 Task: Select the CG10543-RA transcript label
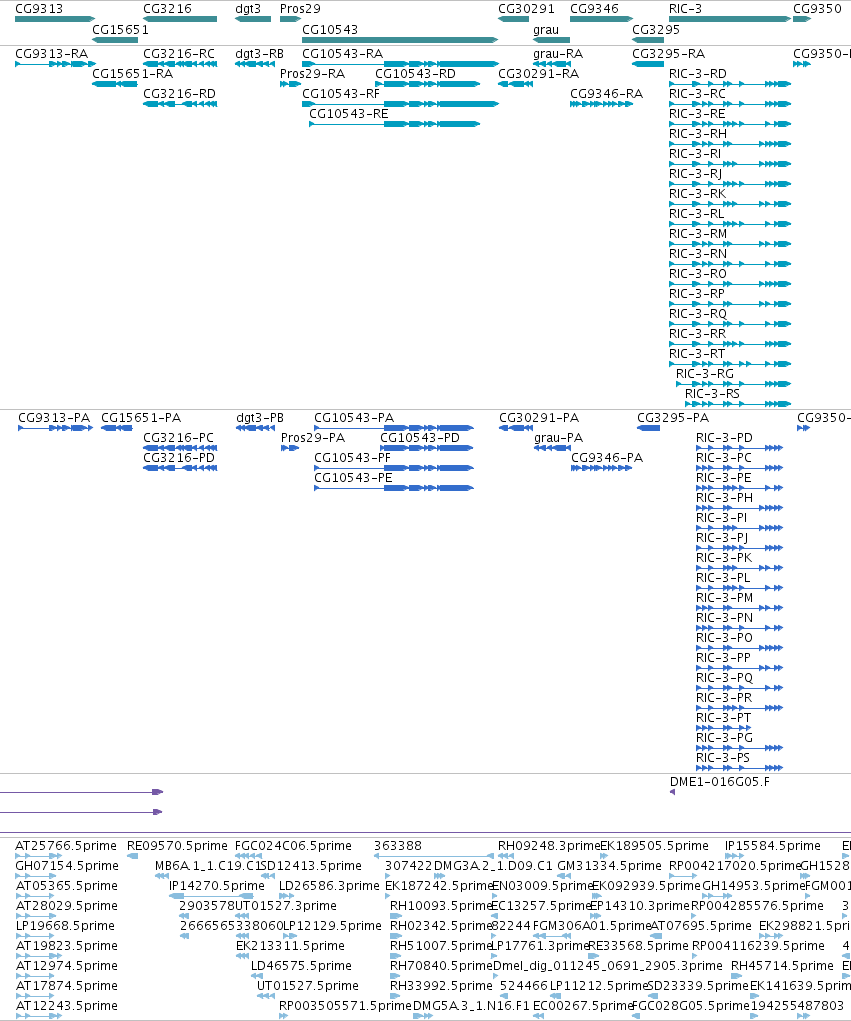coord(342,53)
